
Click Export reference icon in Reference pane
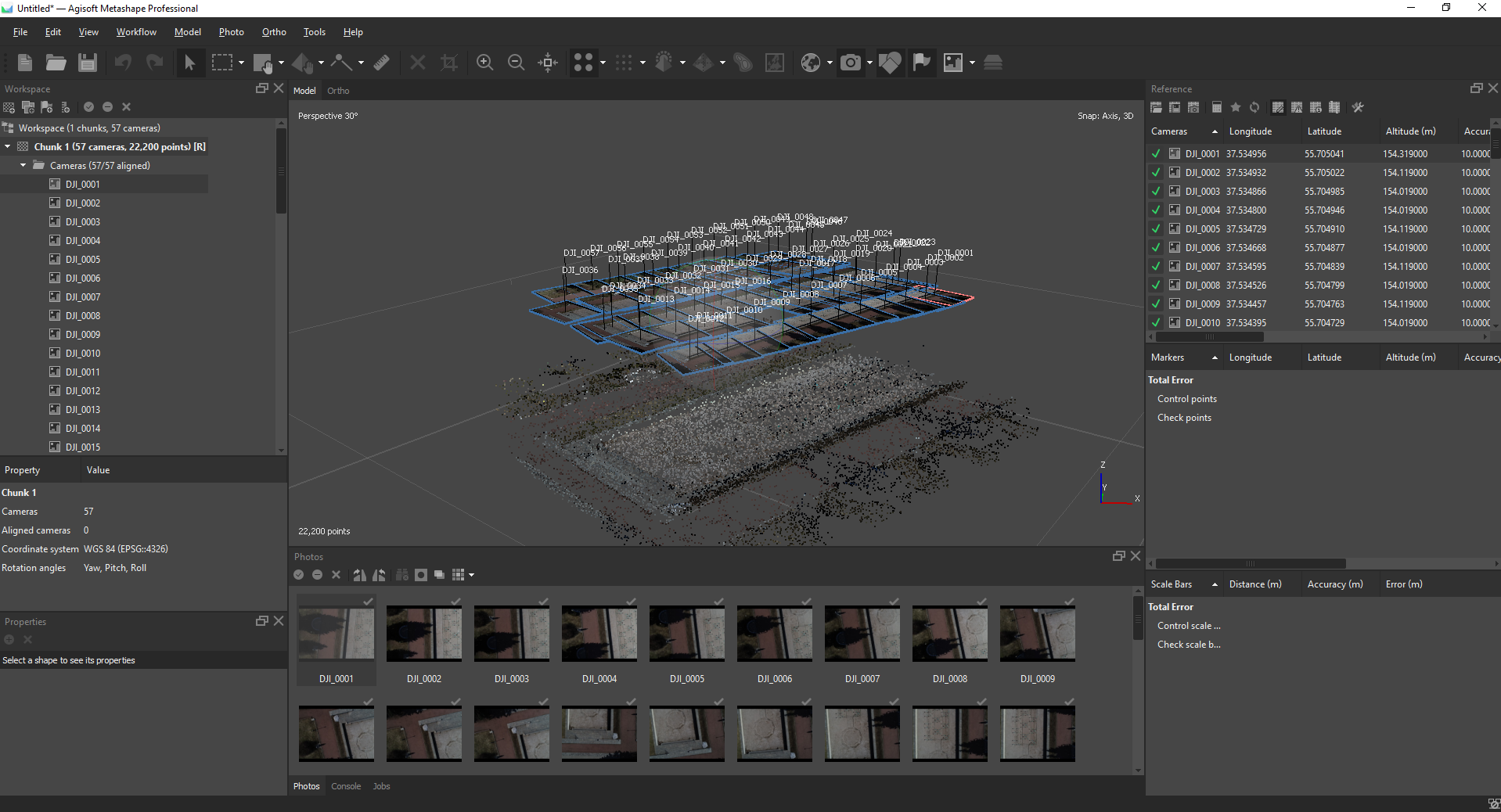(x=1175, y=107)
